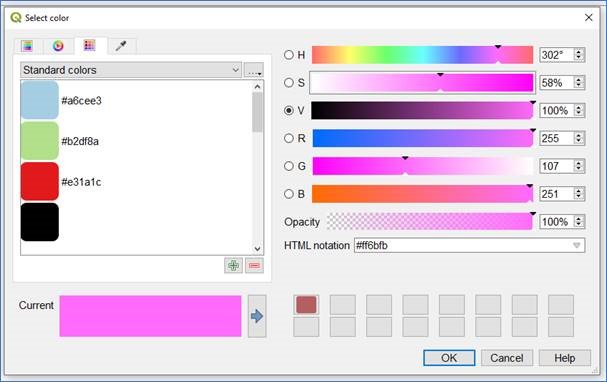Image resolution: width=607 pixels, height=382 pixels.
Task: Select the S saturation radio button
Action: point(289,82)
